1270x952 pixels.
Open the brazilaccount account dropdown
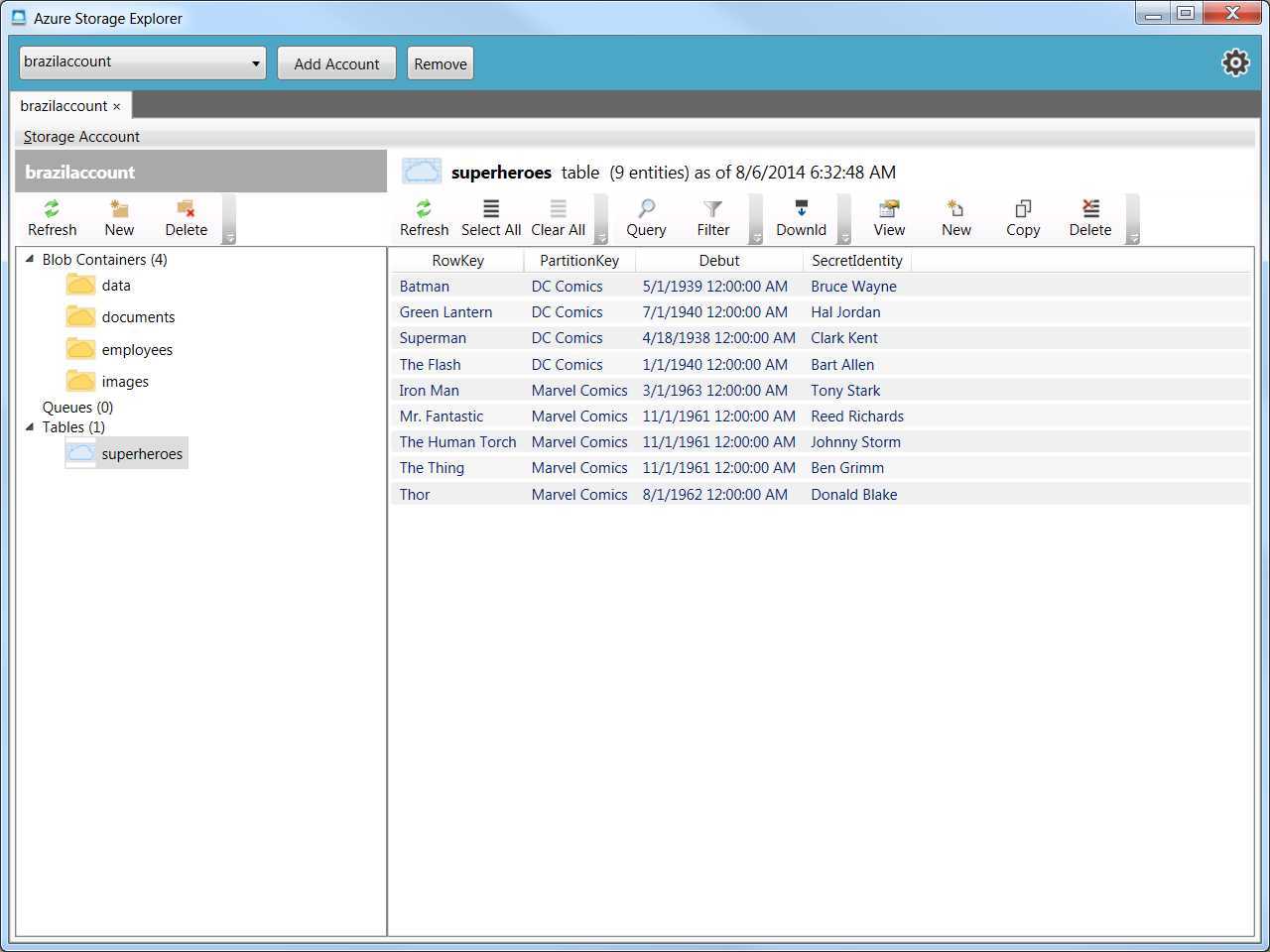tap(143, 62)
